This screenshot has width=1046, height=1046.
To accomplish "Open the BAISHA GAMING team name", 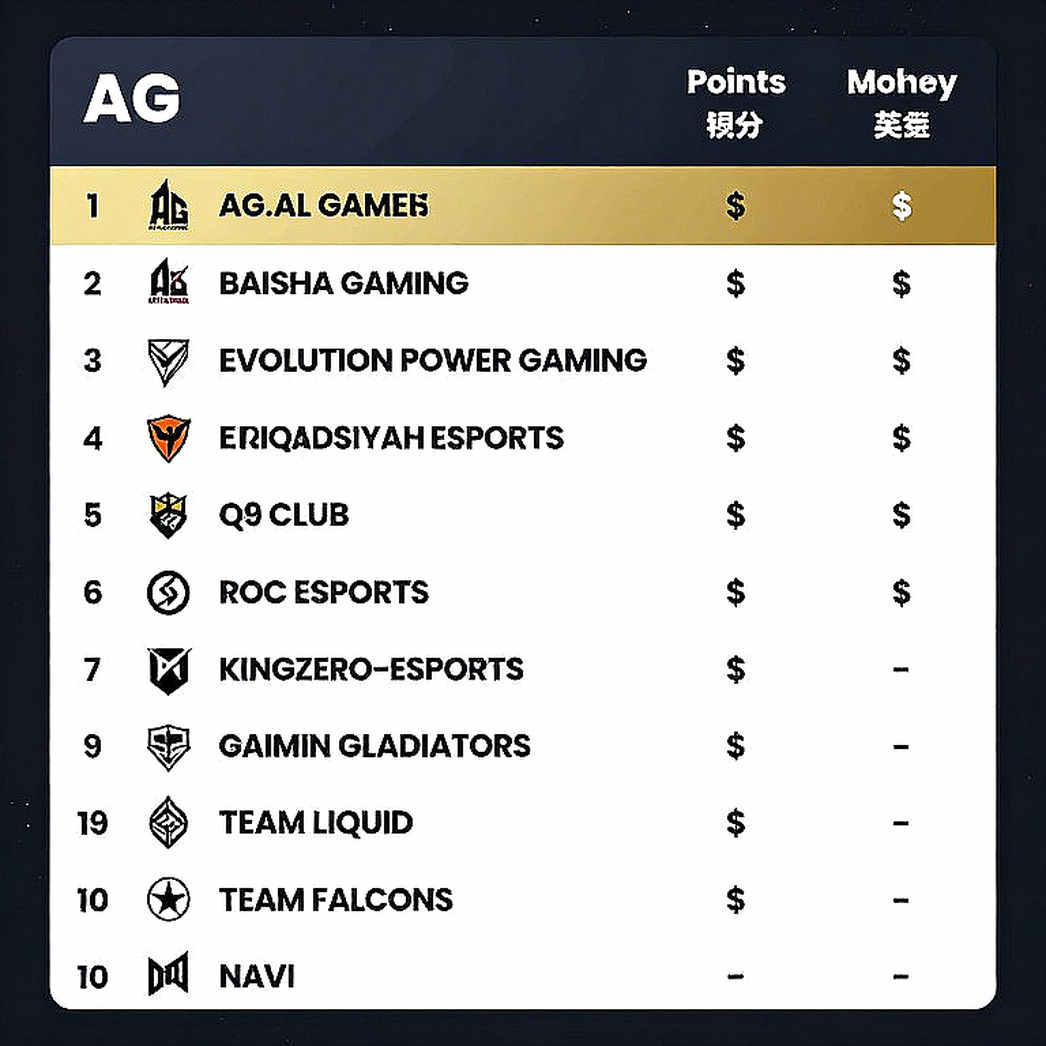I will pyautogui.click(x=344, y=284).
